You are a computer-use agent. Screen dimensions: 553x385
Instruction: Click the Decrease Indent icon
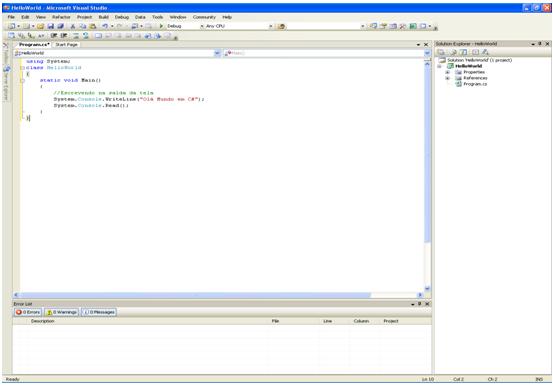pos(54,36)
